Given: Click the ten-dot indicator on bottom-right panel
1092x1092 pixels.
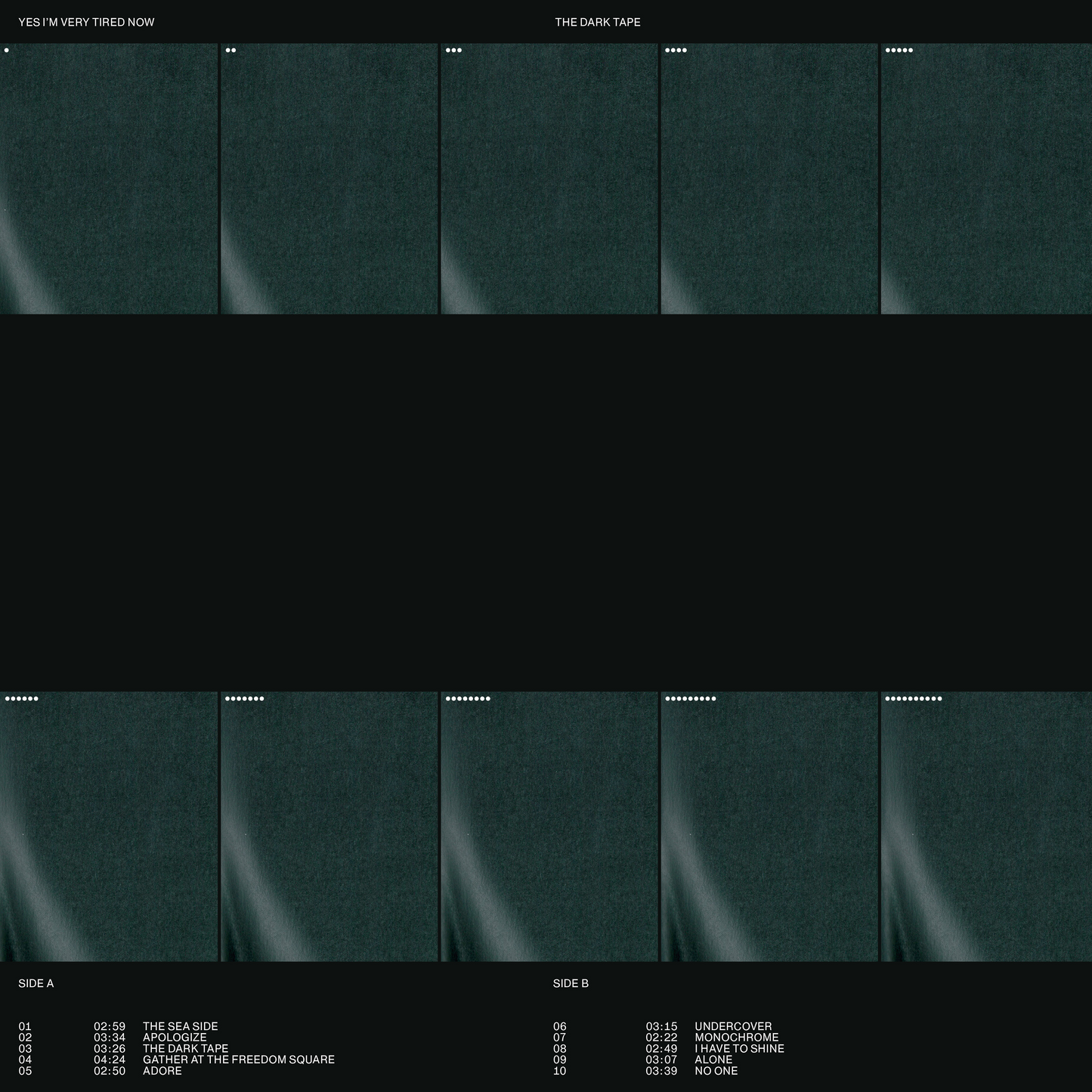Looking at the screenshot, I should click(913, 699).
